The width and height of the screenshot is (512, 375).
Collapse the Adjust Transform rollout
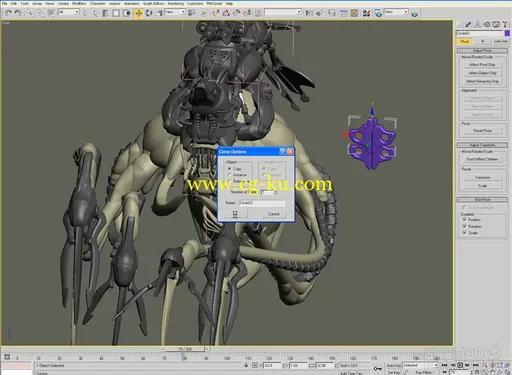tap(482, 145)
